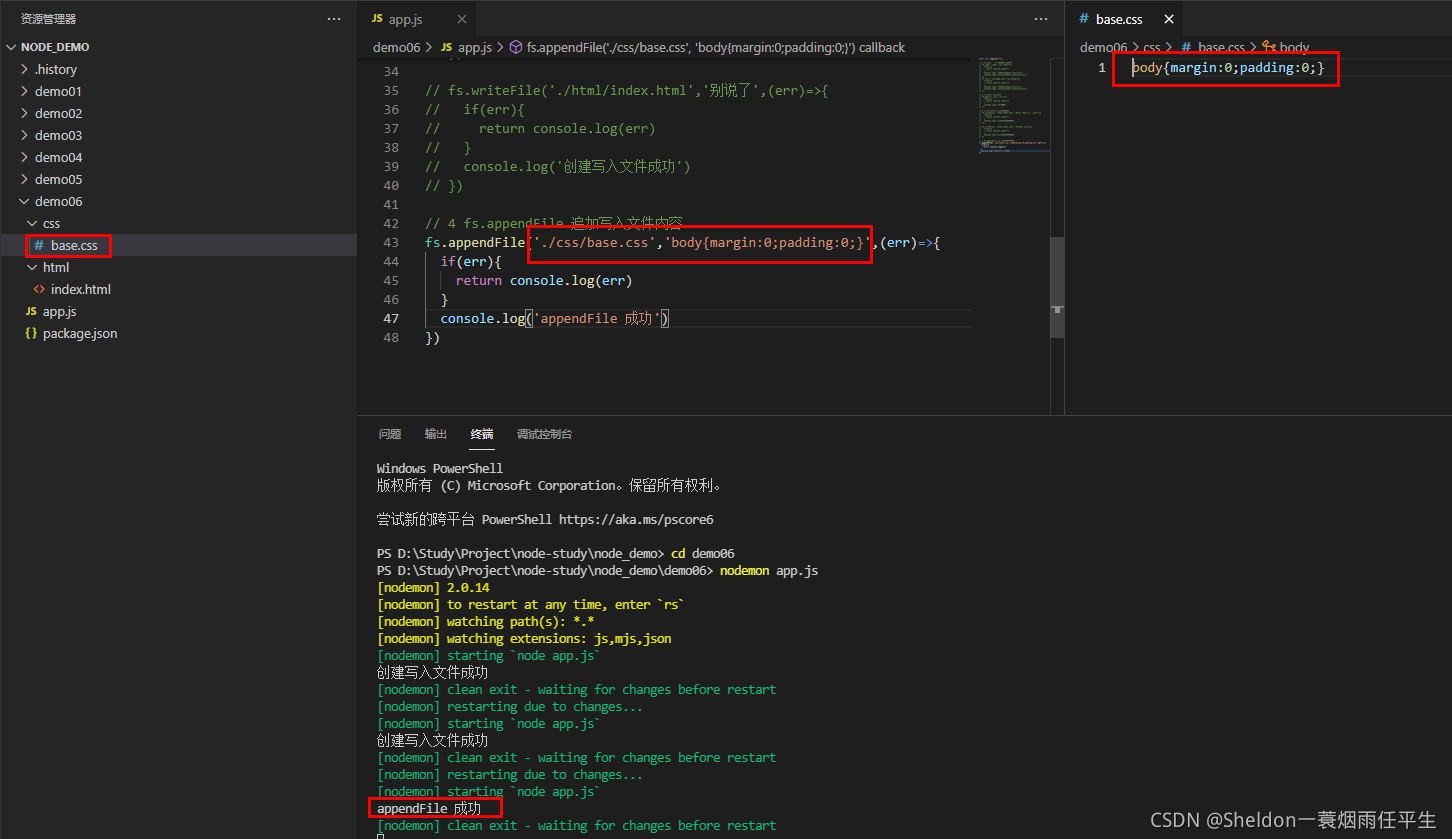Click the body{margin:0;padding:0;} rule in base.css

[1228, 67]
